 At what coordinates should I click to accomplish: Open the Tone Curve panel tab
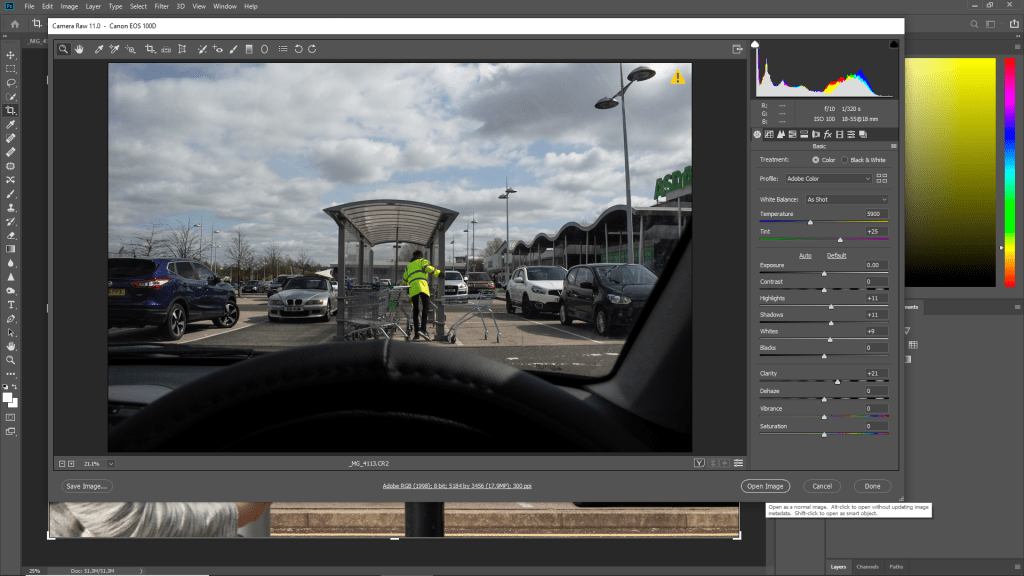769,134
